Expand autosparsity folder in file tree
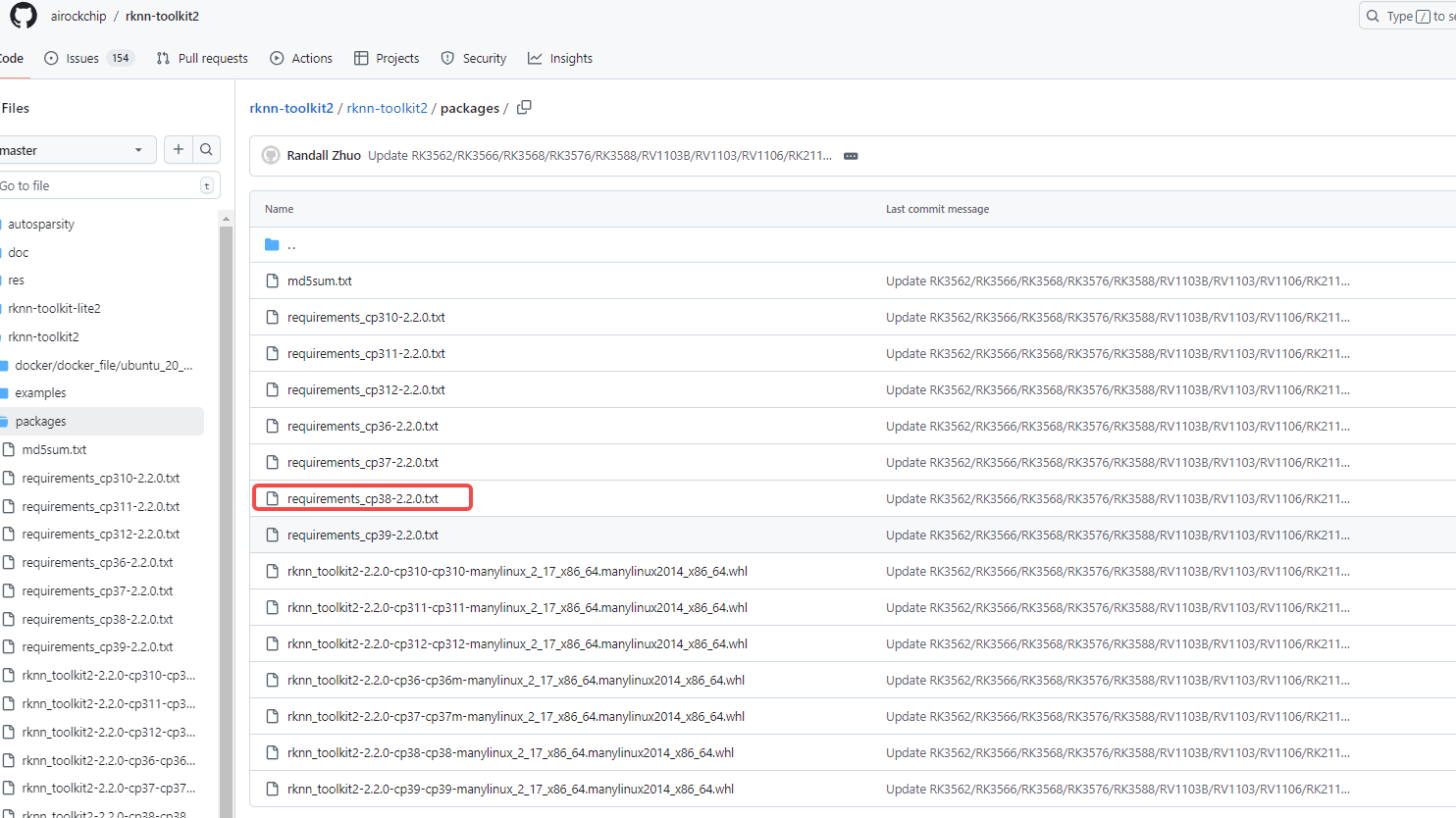This screenshot has height=818, width=1456. (41, 224)
